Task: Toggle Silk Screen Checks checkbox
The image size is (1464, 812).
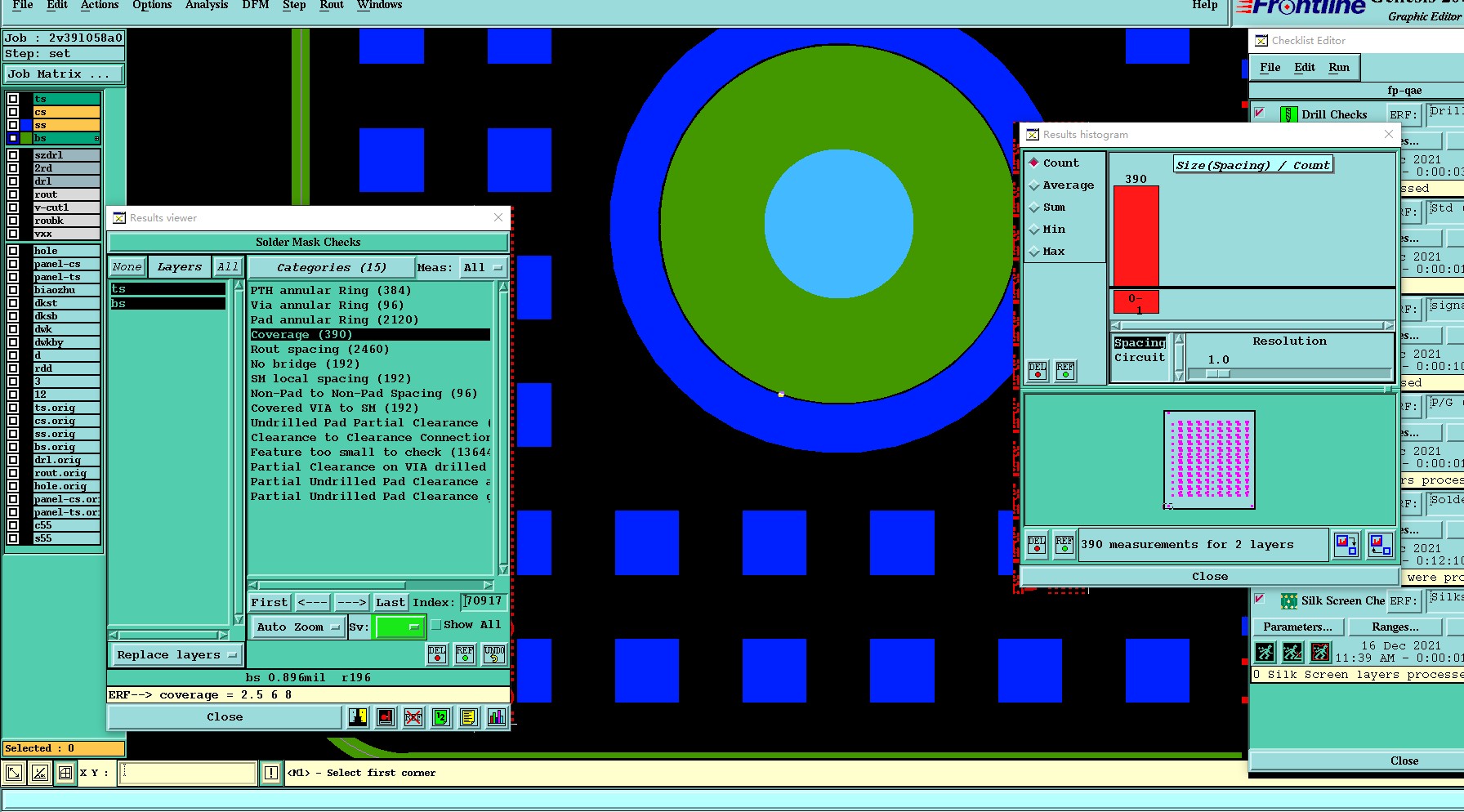Action: pyautogui.click(x=1260, y=599)
